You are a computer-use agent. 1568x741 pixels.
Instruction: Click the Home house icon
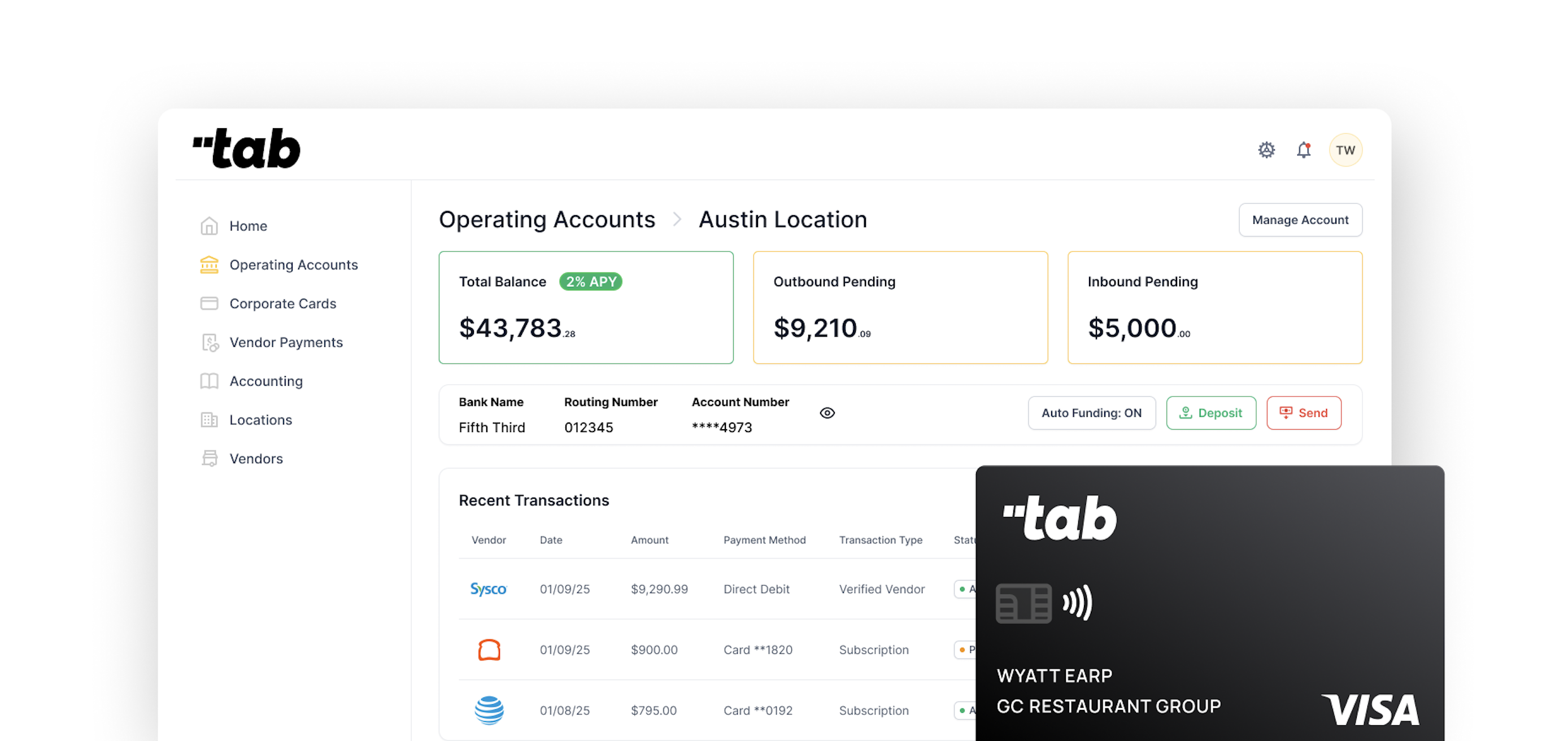tap(210, 226)
